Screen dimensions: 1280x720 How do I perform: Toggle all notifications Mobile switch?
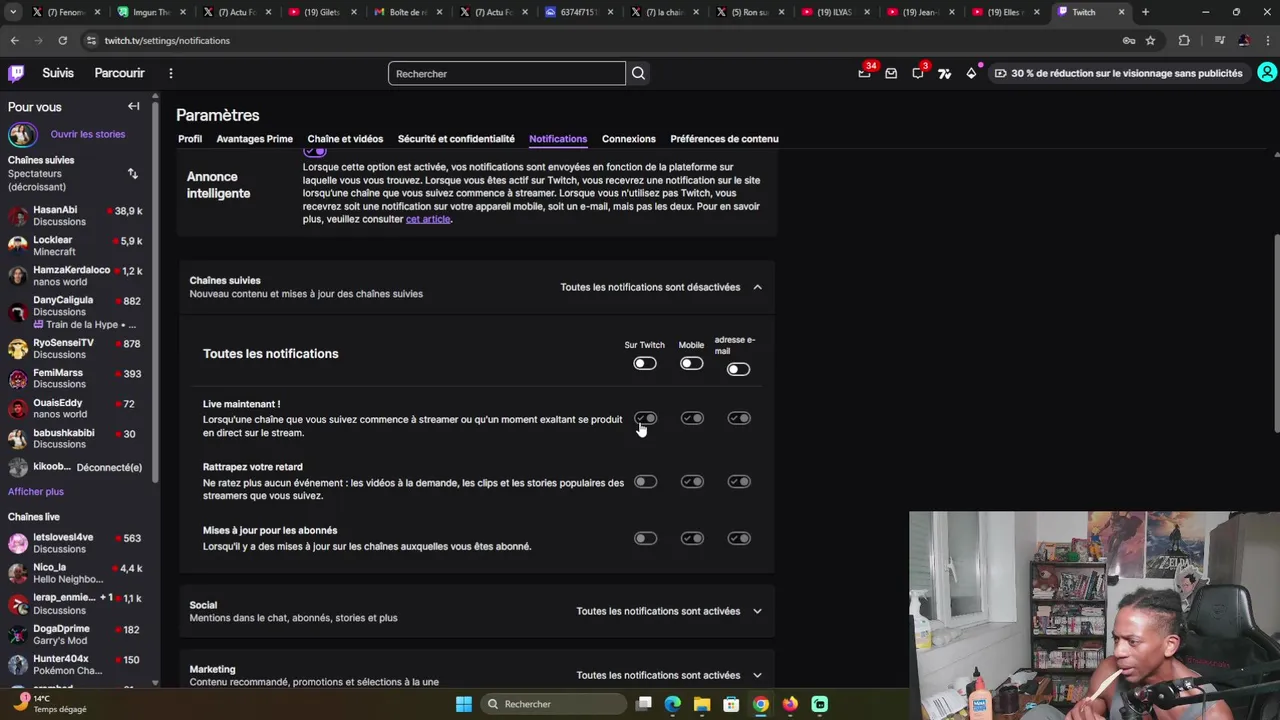(x=691, y=363)
